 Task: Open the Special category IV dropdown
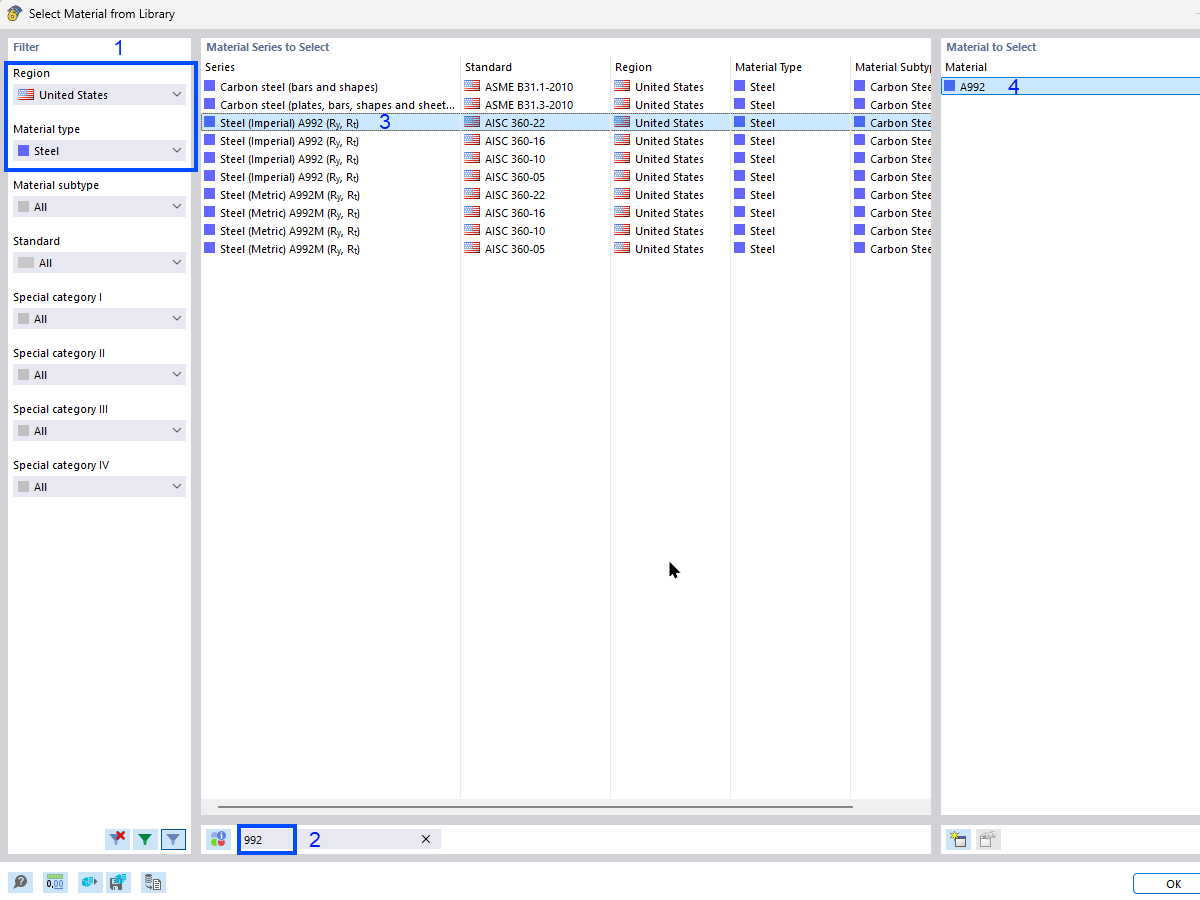pos(99,487)
